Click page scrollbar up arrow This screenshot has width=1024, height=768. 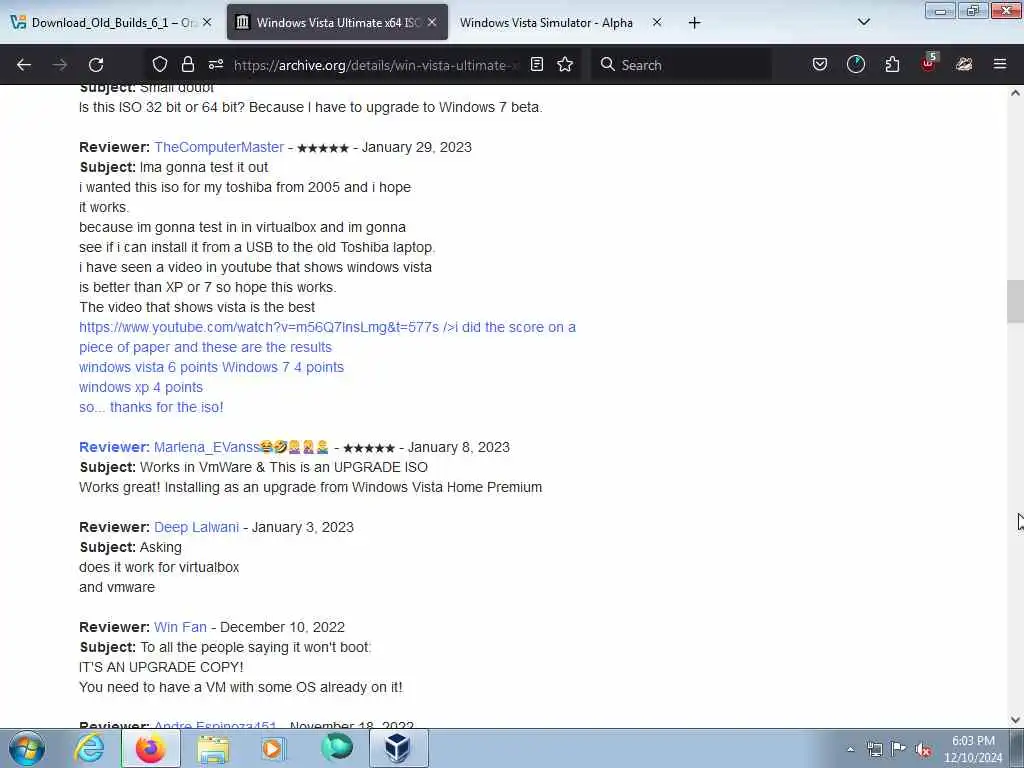1015,93
